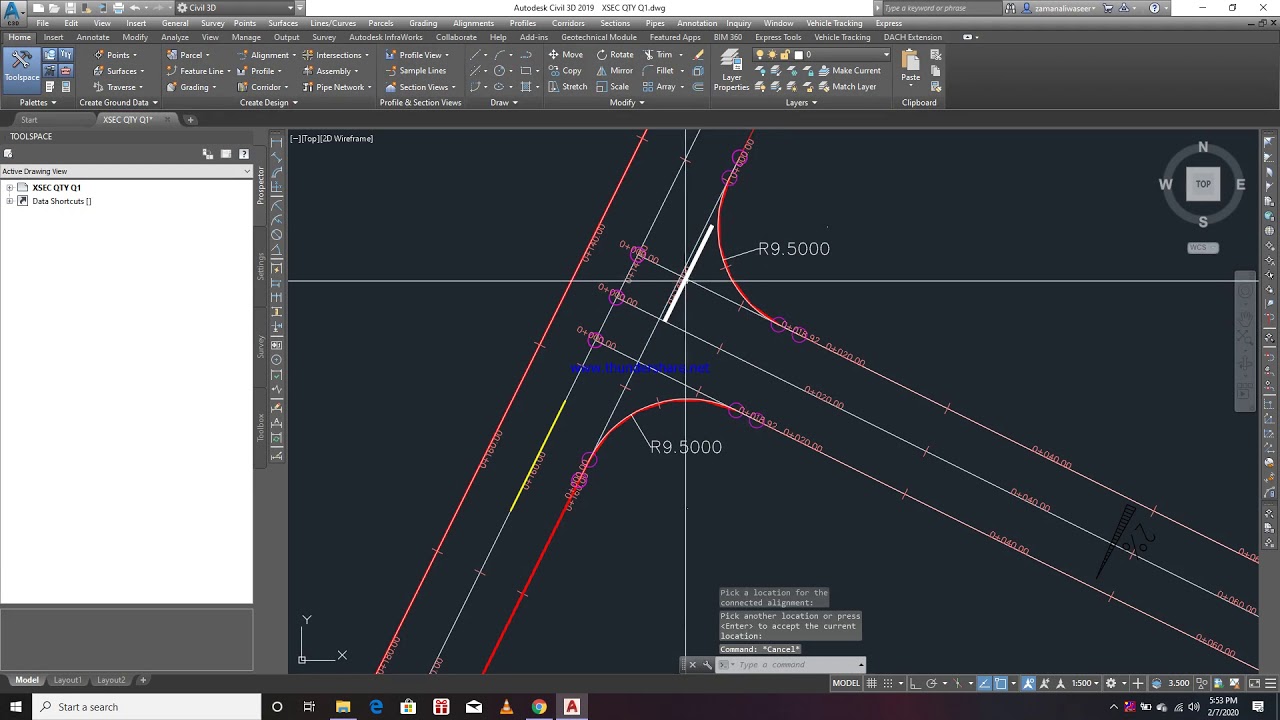
Task: Select the Fillet tool
Action: point(659,71)
